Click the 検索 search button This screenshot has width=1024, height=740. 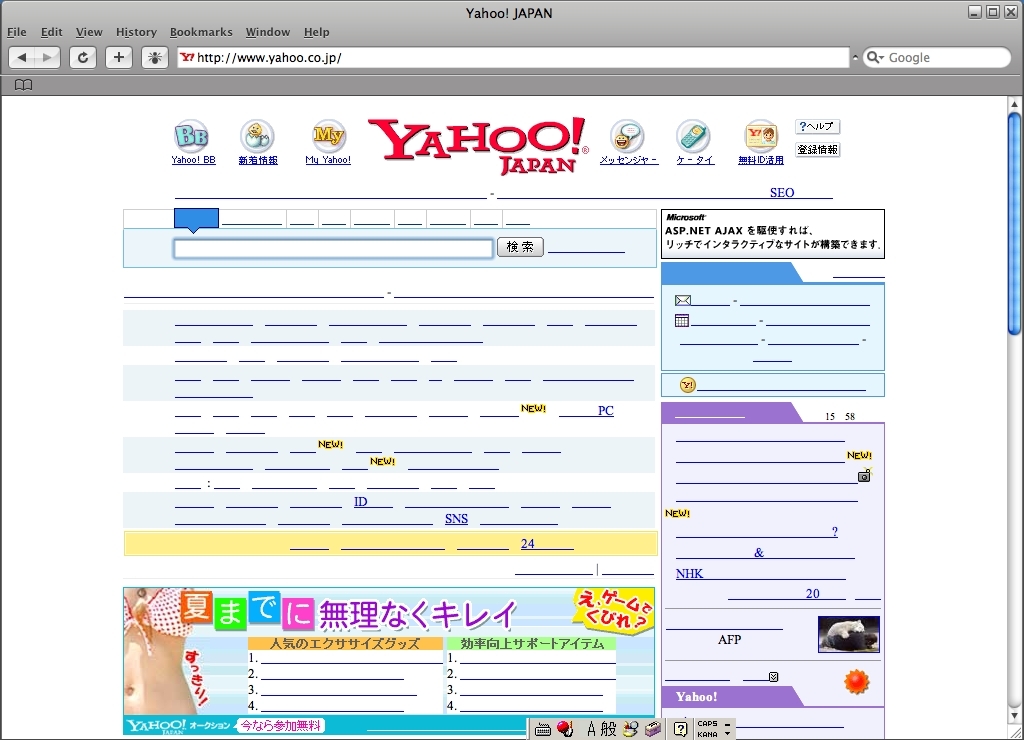(x=520, y=247)
